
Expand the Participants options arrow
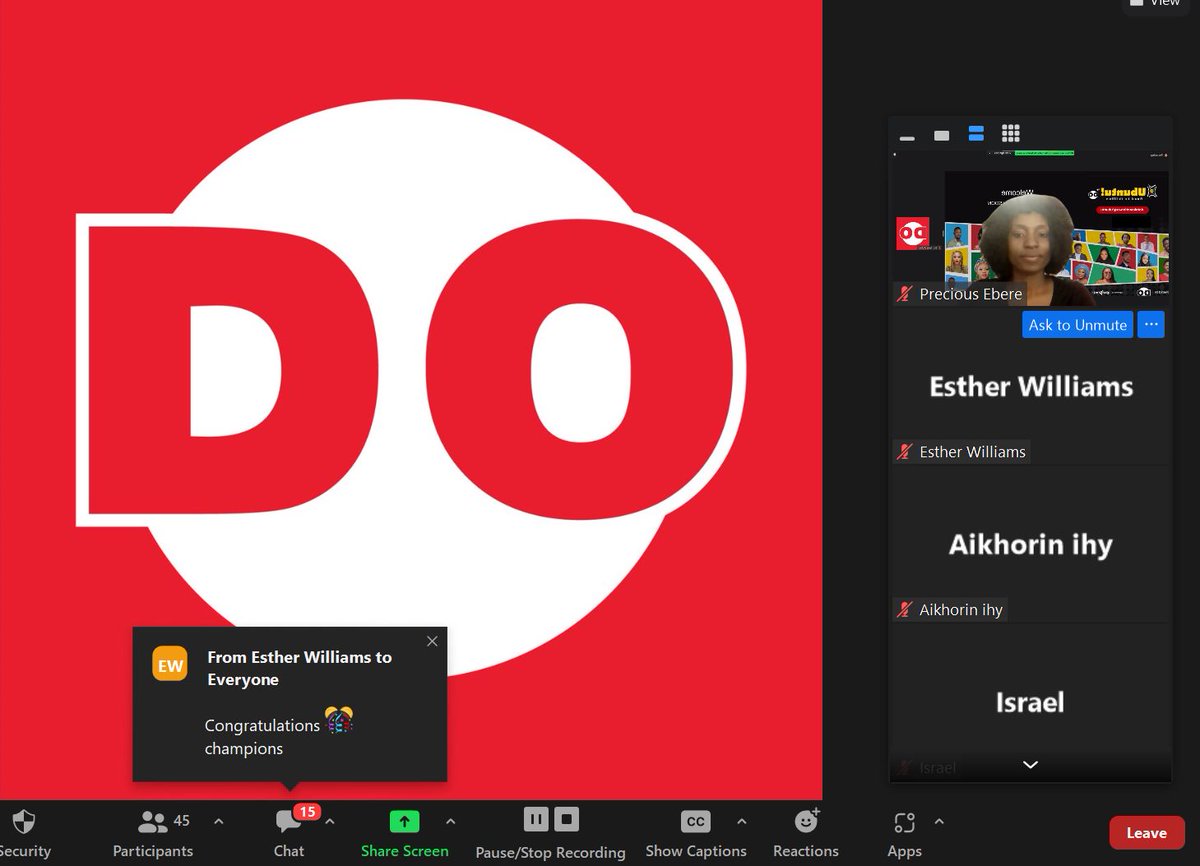point(219,822)
